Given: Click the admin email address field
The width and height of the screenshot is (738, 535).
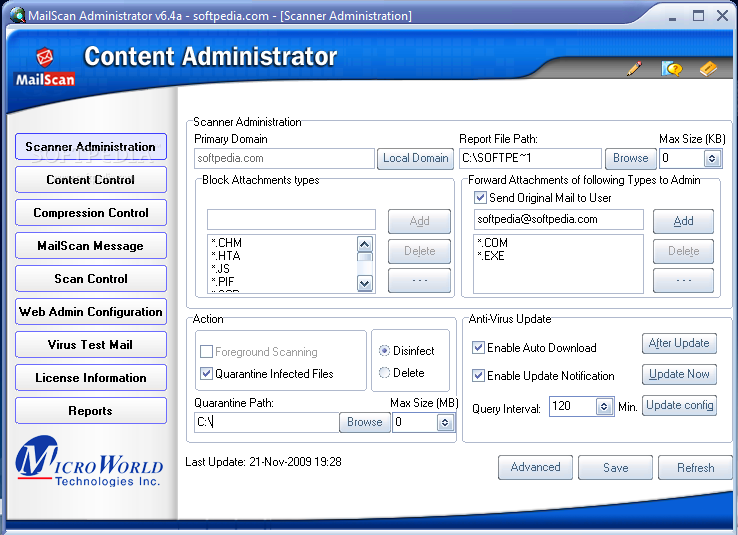Looking at the screenshot, I should point(558,219).
